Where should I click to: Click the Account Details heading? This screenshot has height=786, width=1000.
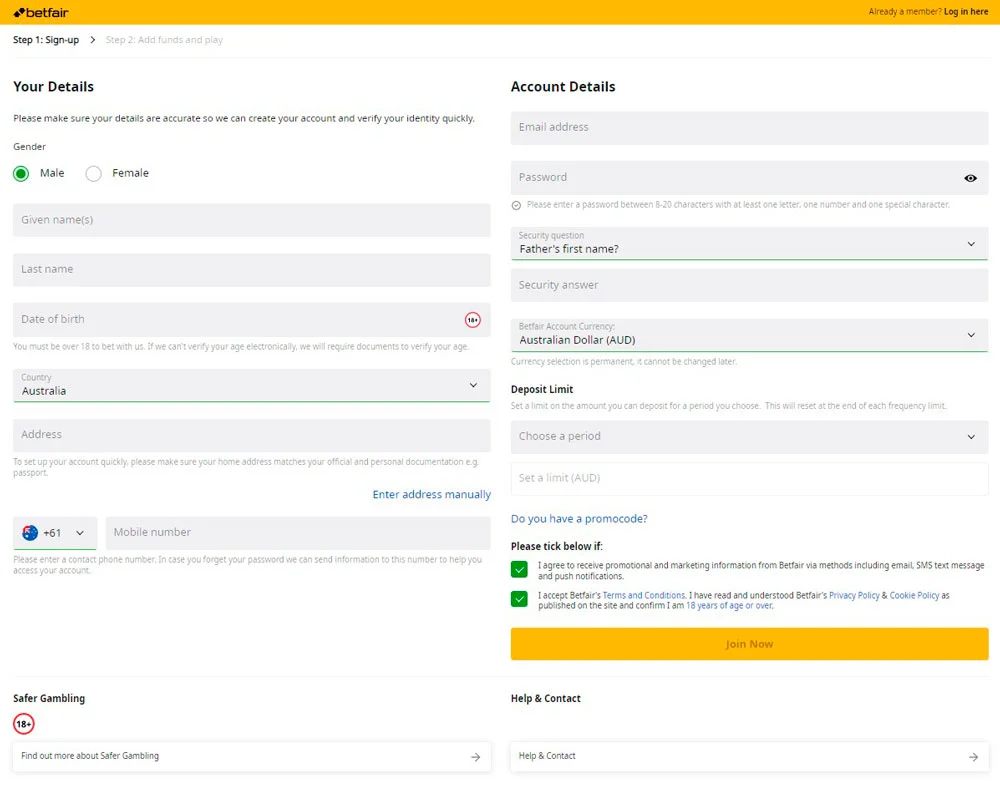563,87
